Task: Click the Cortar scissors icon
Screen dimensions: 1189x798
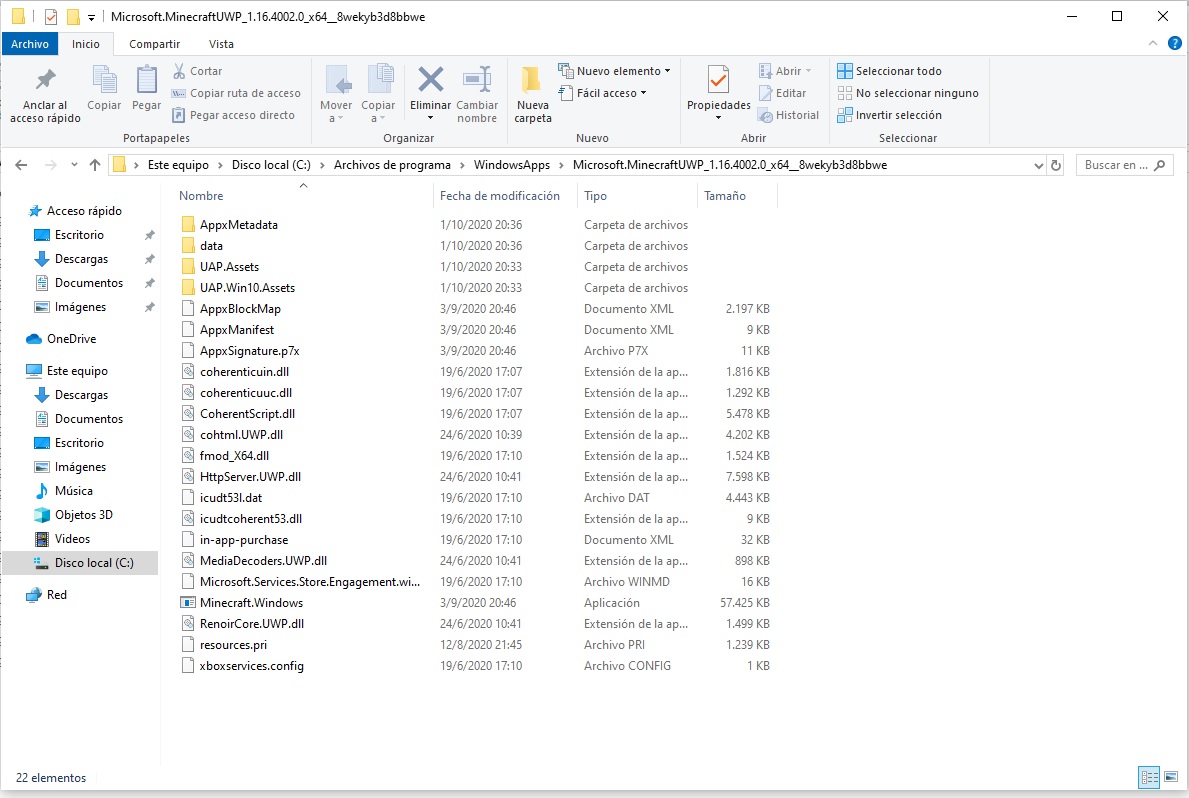Action: coord(179,71)
